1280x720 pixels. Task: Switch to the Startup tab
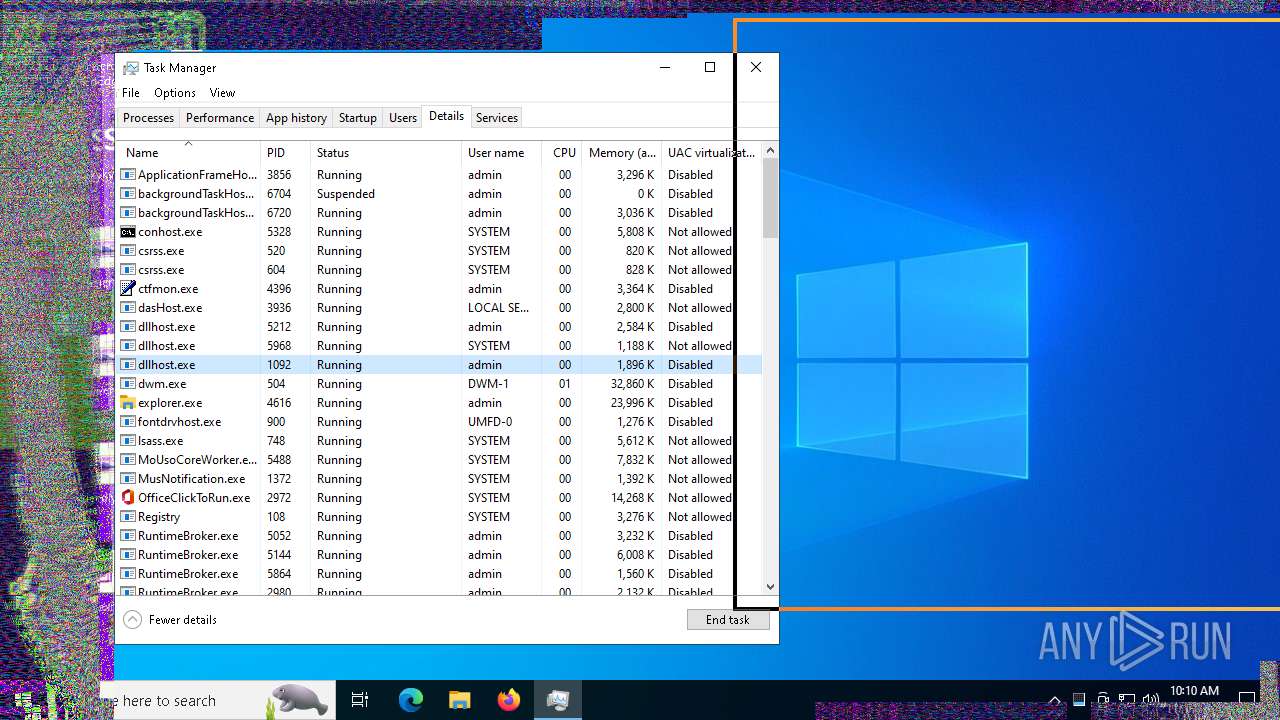coord(357,118)
